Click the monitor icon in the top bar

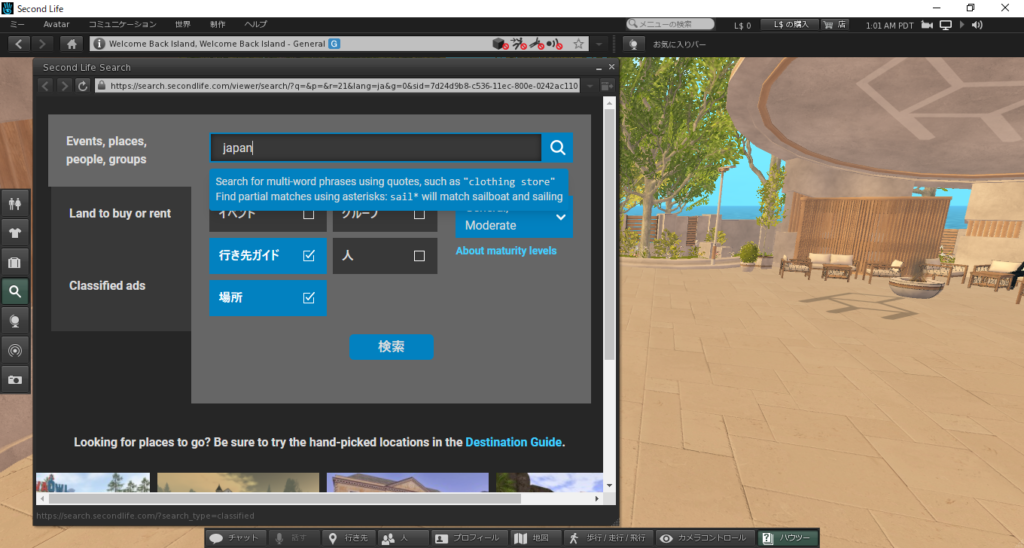945,25
